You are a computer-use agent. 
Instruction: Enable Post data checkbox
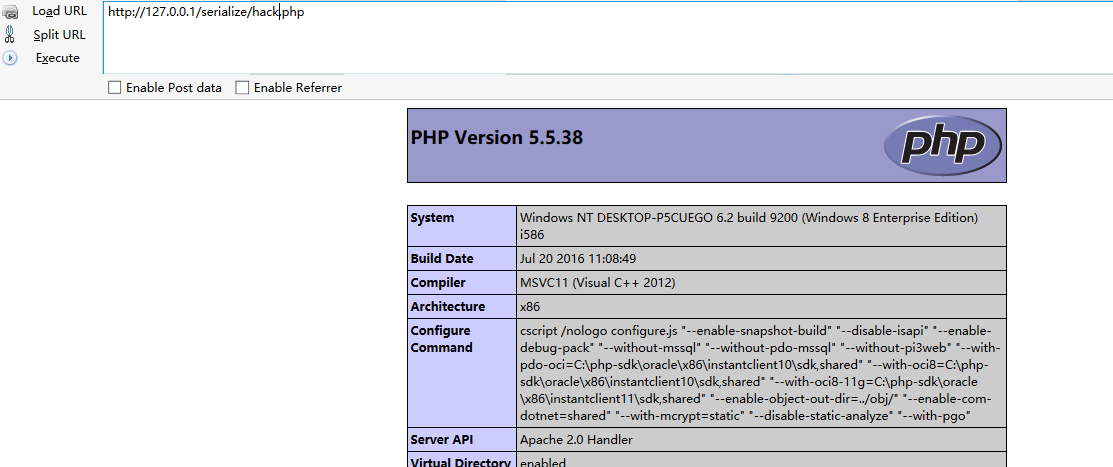tap(114, 88)
